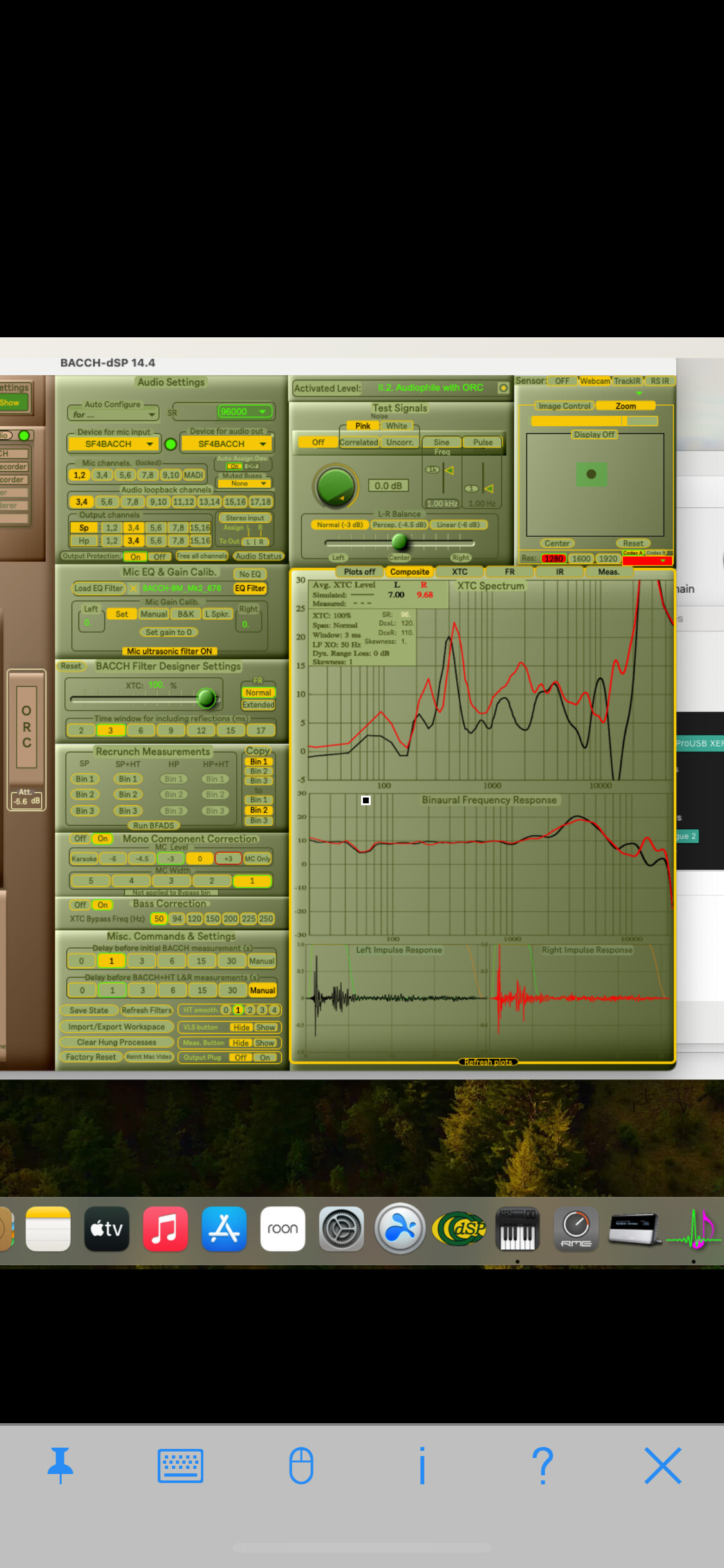Expand the sensor panel green arrow
724x1568 pixels.
pyautogui.click(x=639, y=393)
